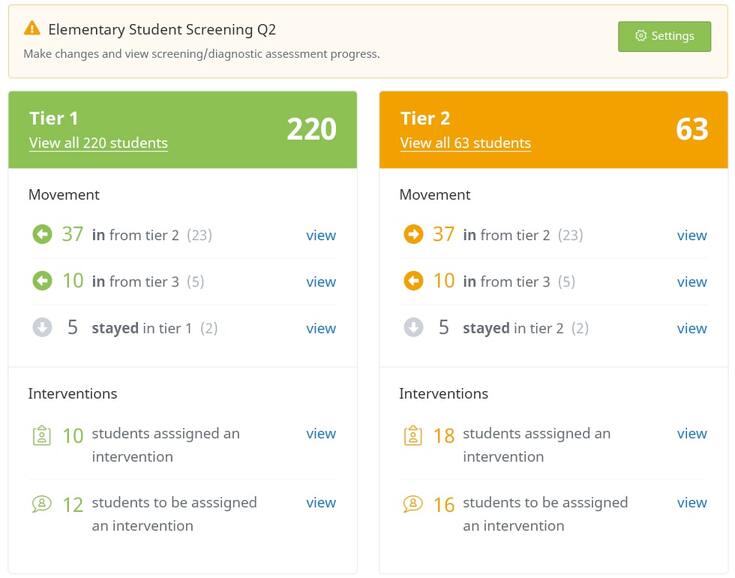
Task: Open View all 63 students link
Action: (x=465, y=143)
